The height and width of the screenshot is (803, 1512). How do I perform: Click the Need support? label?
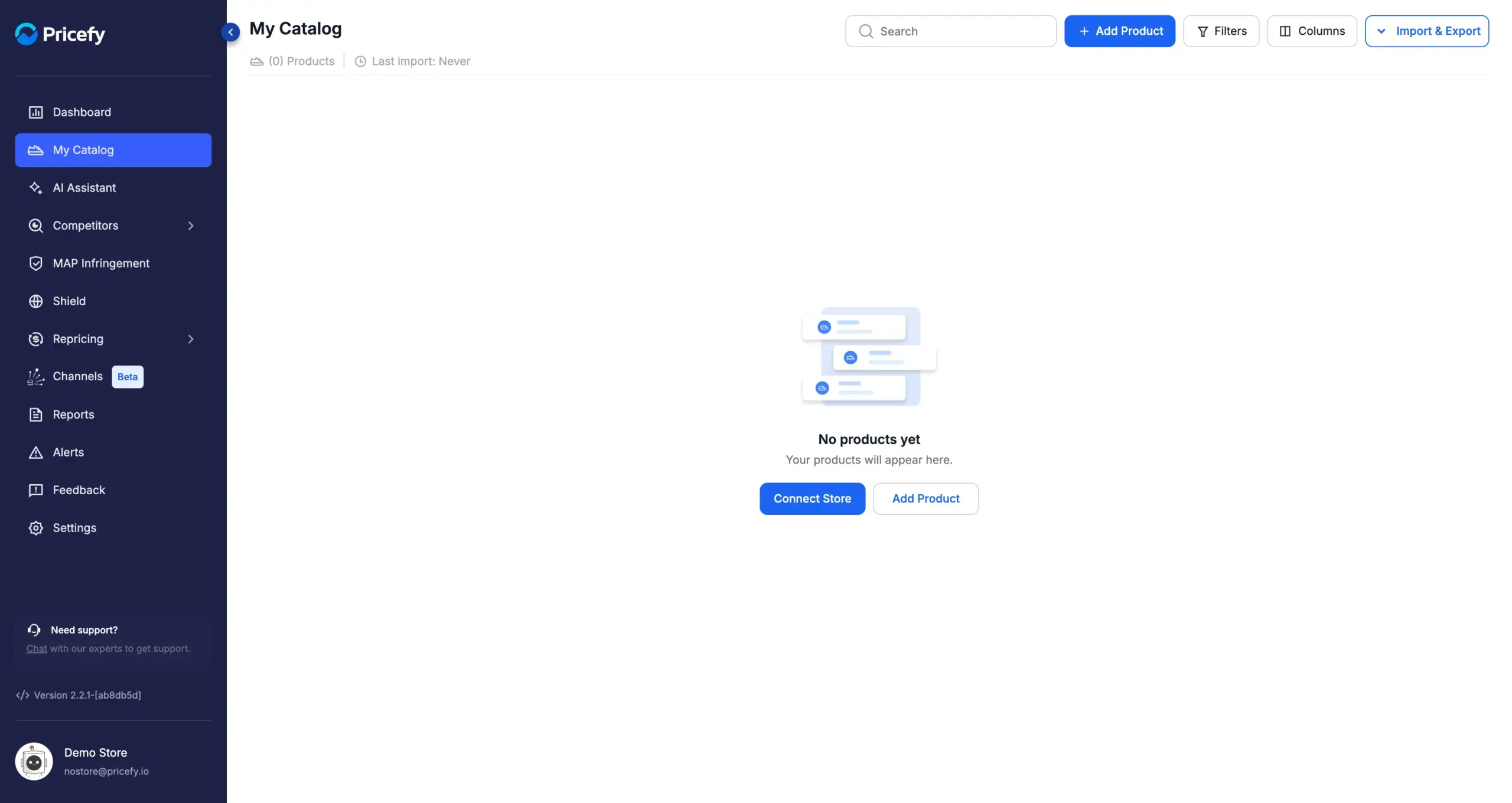84,630
